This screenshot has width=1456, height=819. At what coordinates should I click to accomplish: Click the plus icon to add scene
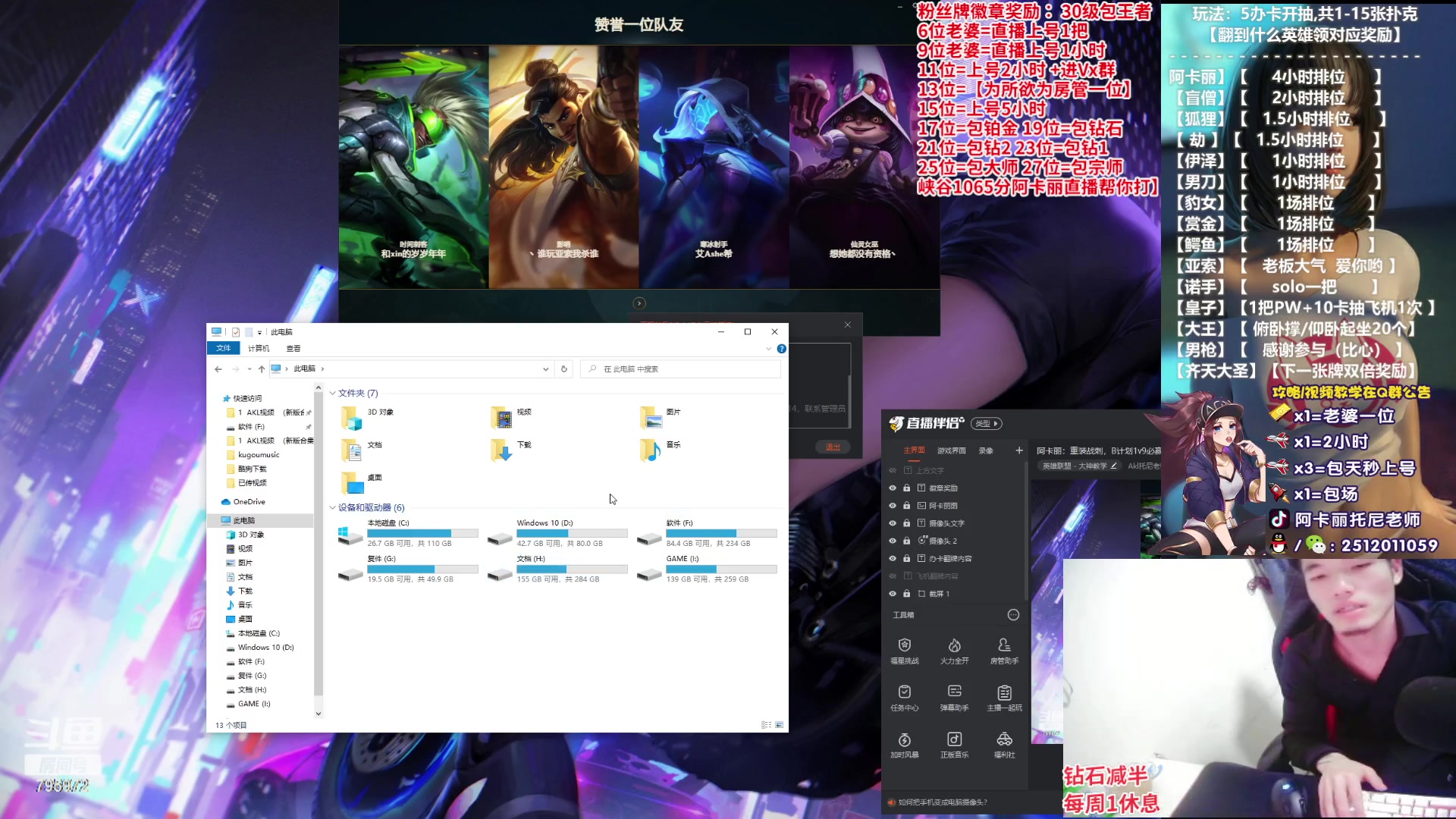point(1019,450)
